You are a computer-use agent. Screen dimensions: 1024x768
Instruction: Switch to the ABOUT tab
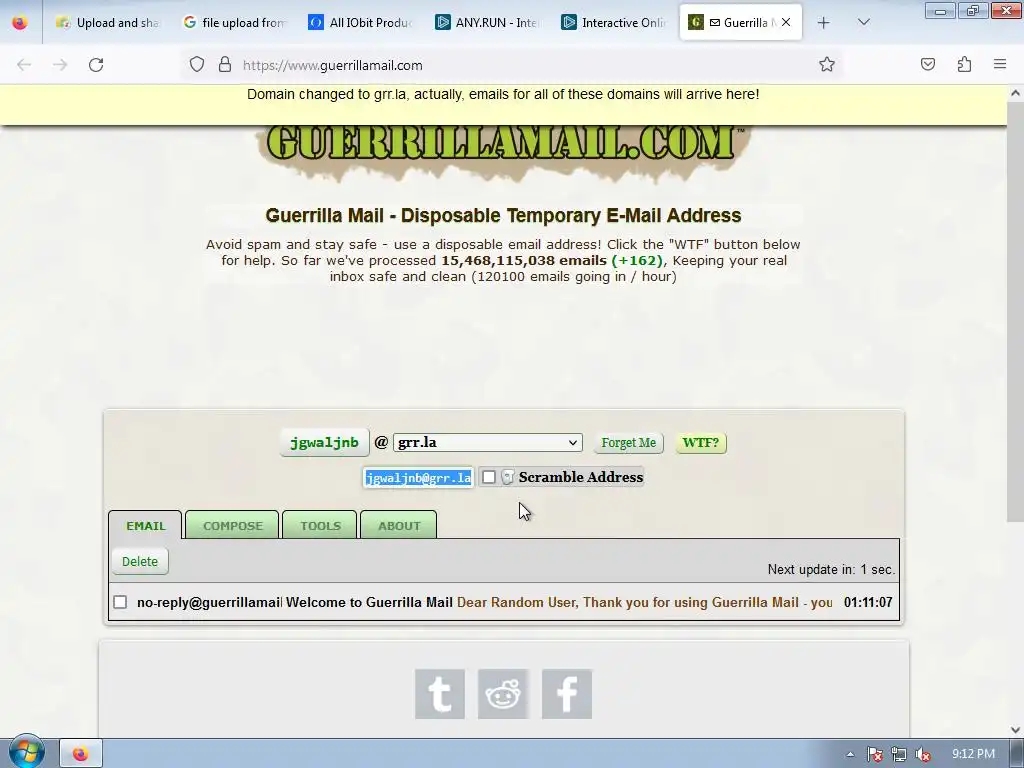click(x=399, y=526)
